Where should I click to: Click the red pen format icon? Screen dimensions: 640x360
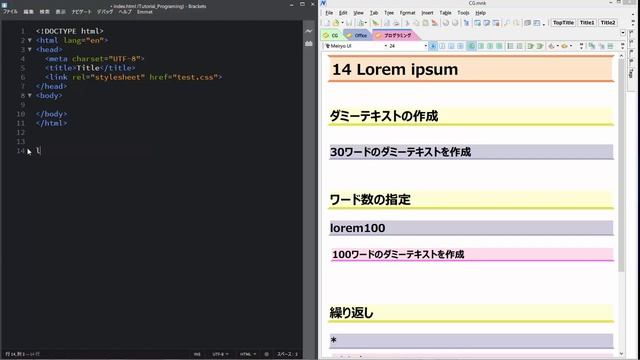pos(435,23)
